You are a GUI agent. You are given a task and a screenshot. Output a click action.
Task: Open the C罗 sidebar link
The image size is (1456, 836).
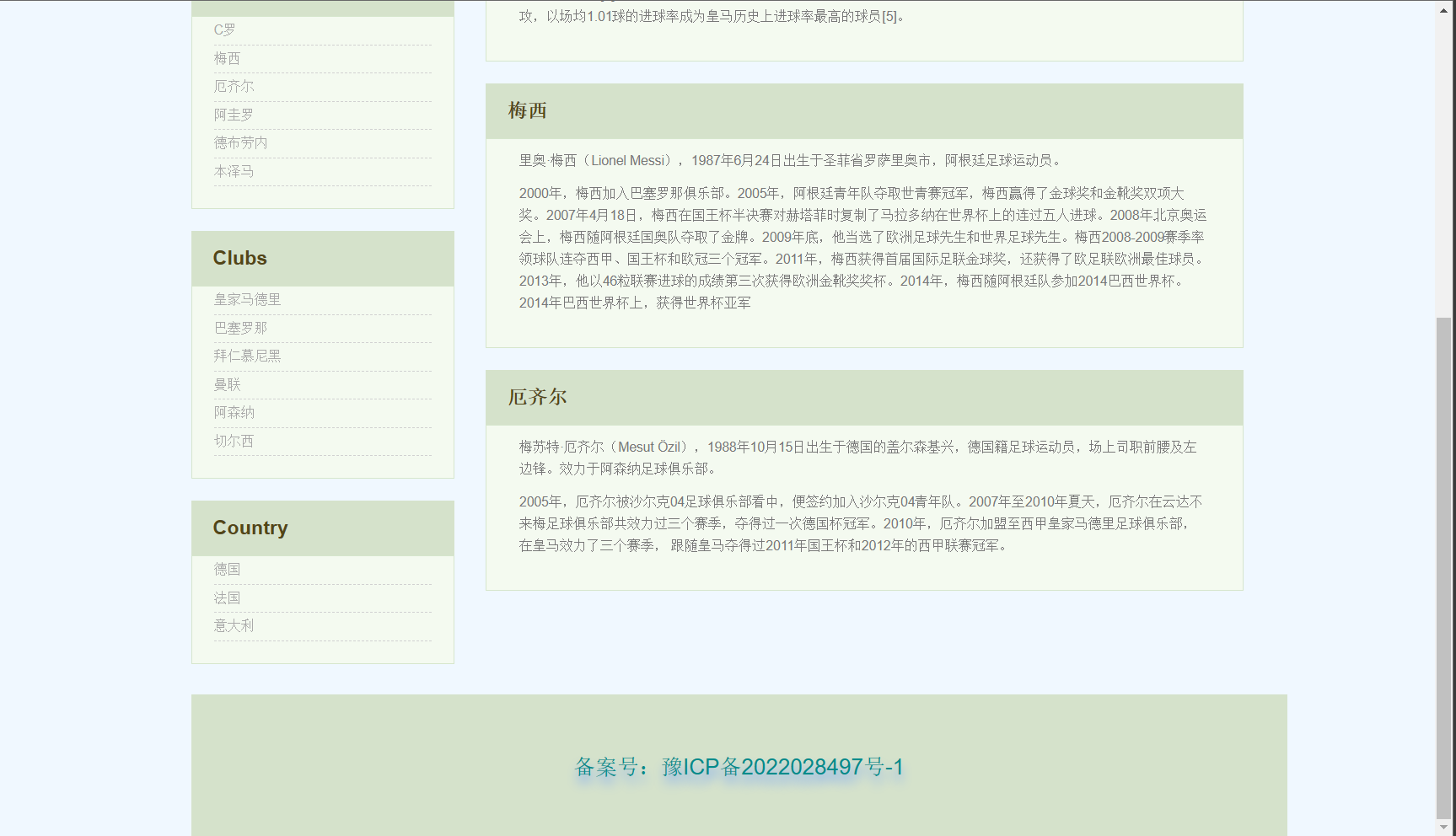224,30
